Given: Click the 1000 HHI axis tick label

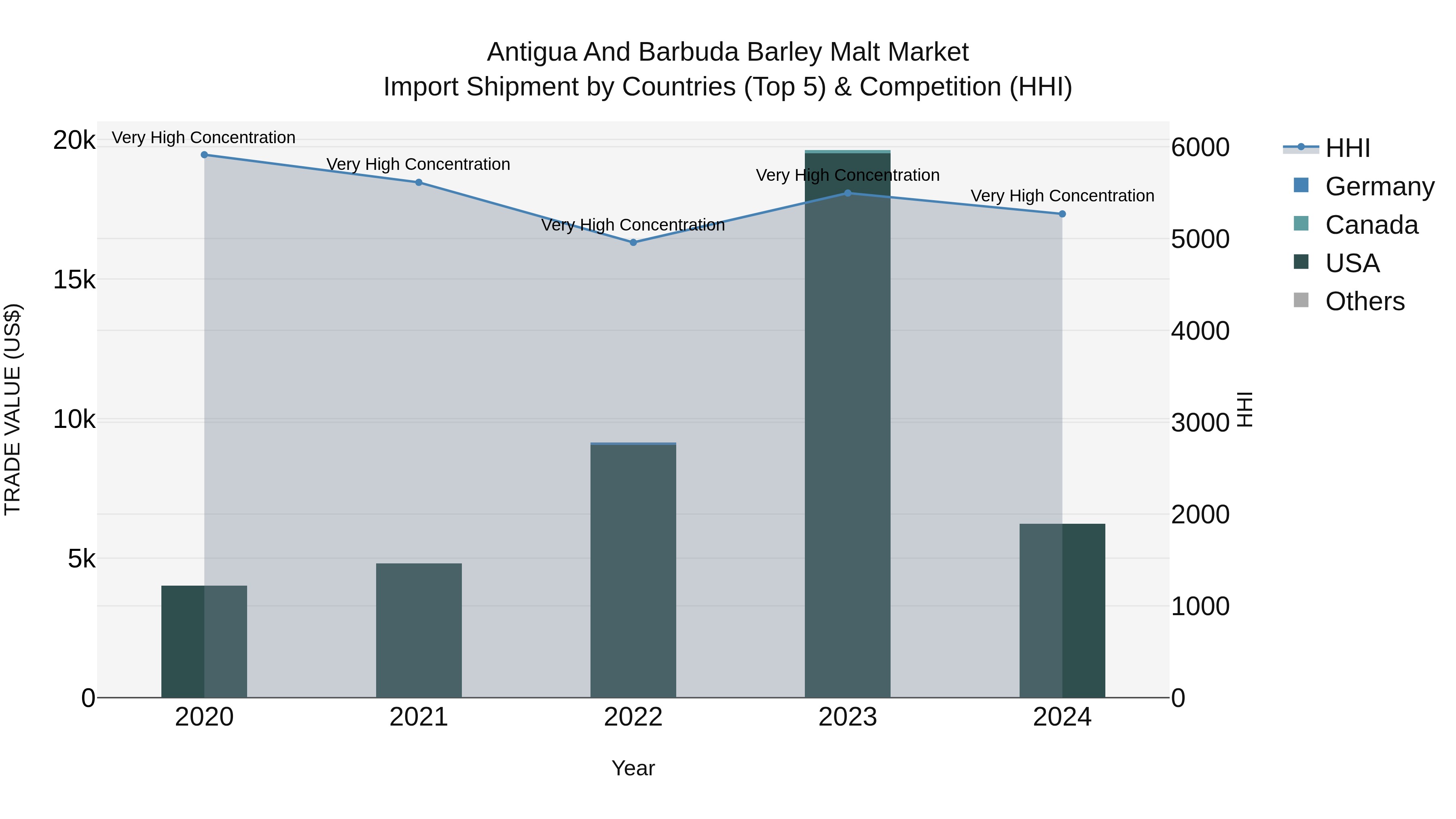Looking at the screenshot, I should (1200, 607).
